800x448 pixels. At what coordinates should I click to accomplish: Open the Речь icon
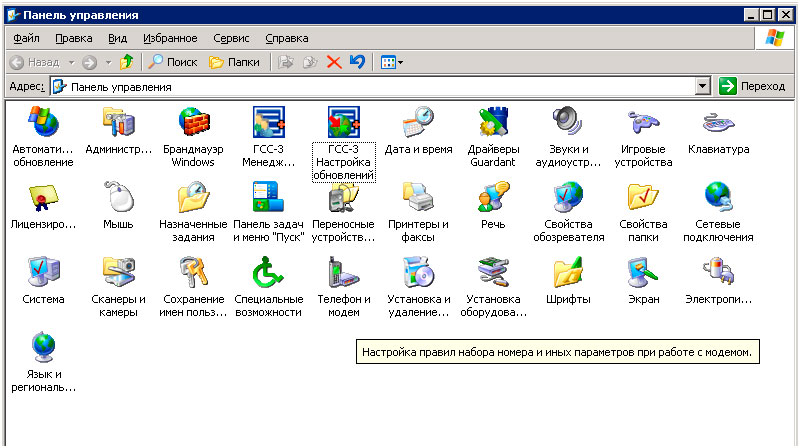(x=493, y=197)
